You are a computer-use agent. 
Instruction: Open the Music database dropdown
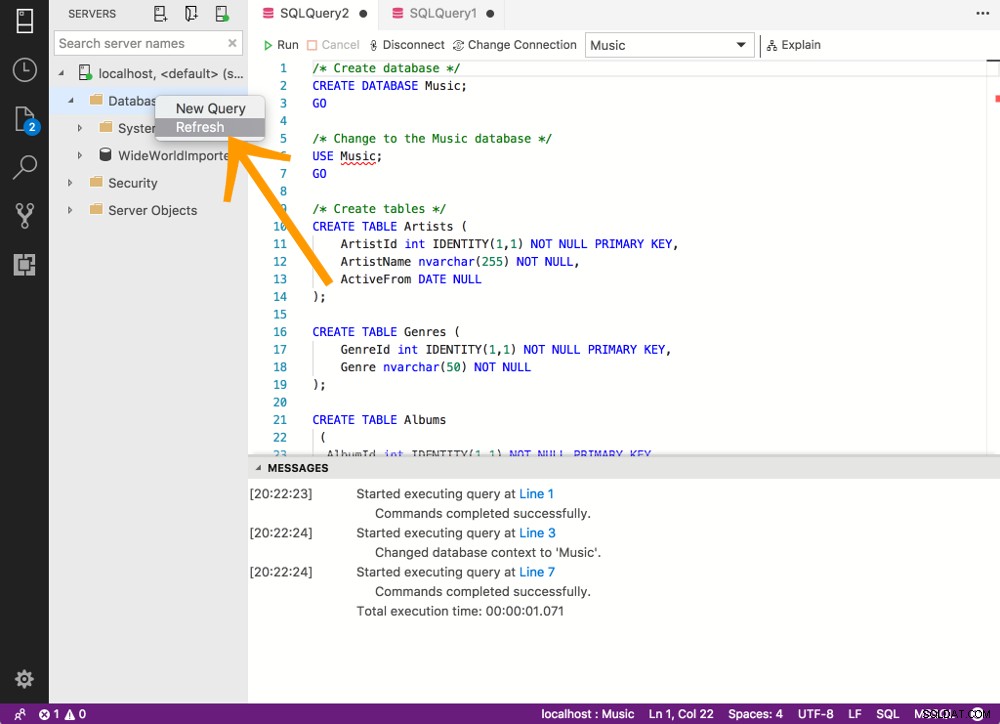tap(669, 45)
